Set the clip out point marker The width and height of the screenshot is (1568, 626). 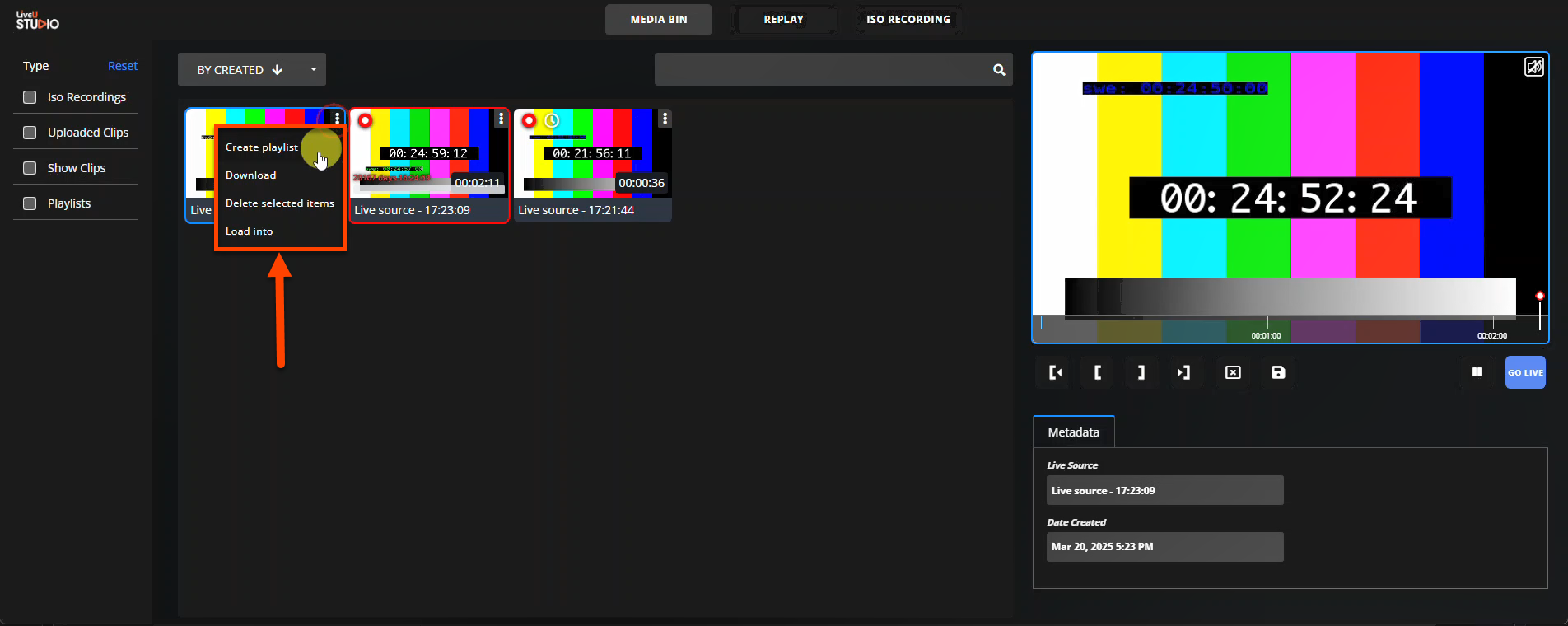(1141, 373)
